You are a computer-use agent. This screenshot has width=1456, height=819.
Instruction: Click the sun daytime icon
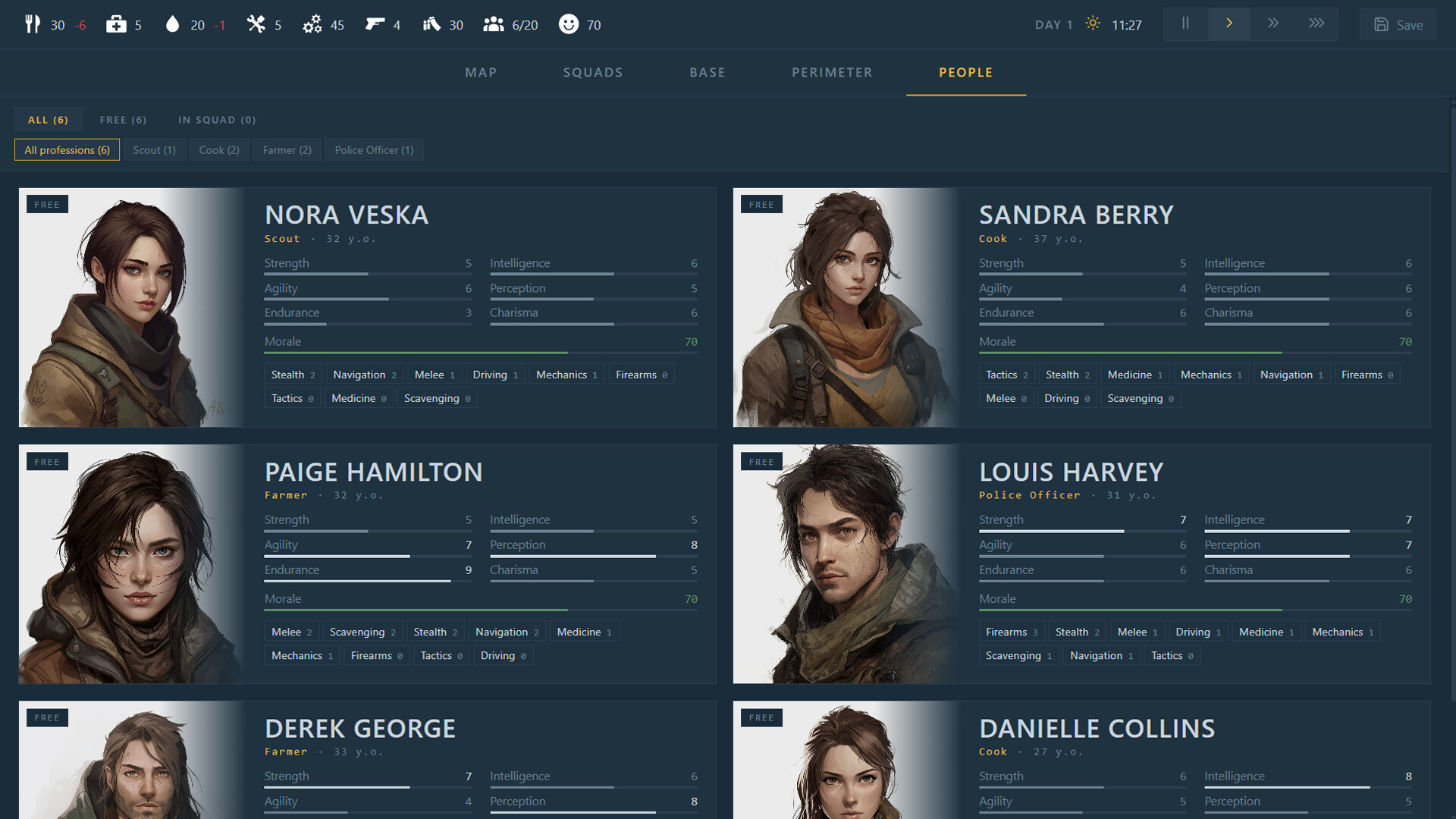pyautogui.click(x=1093, y=24)
